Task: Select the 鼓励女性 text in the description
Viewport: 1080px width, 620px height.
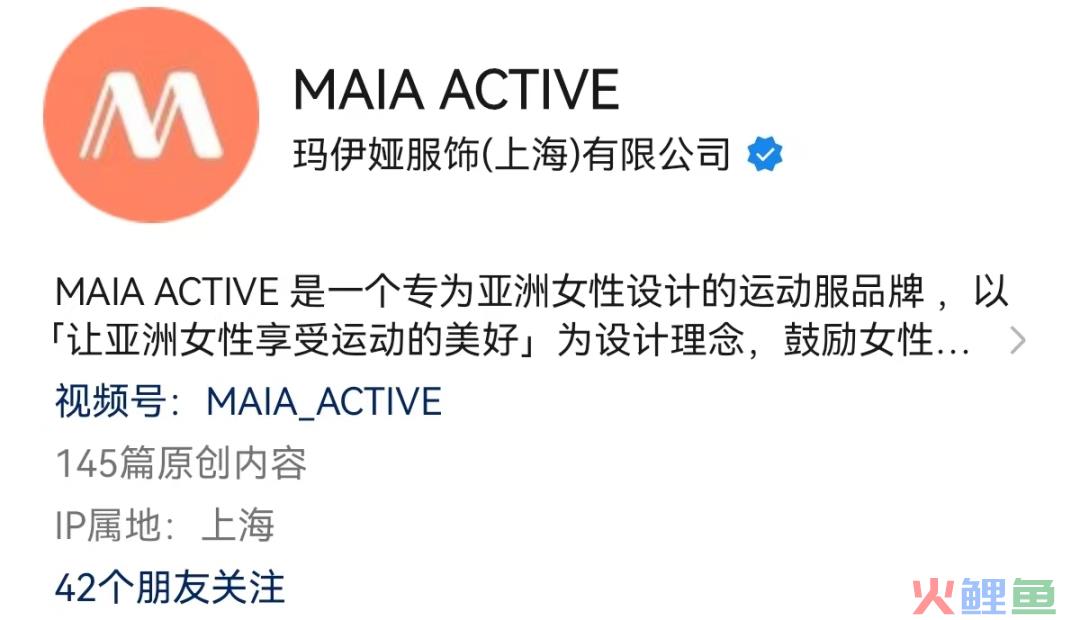Action: [x=858, y=340]
